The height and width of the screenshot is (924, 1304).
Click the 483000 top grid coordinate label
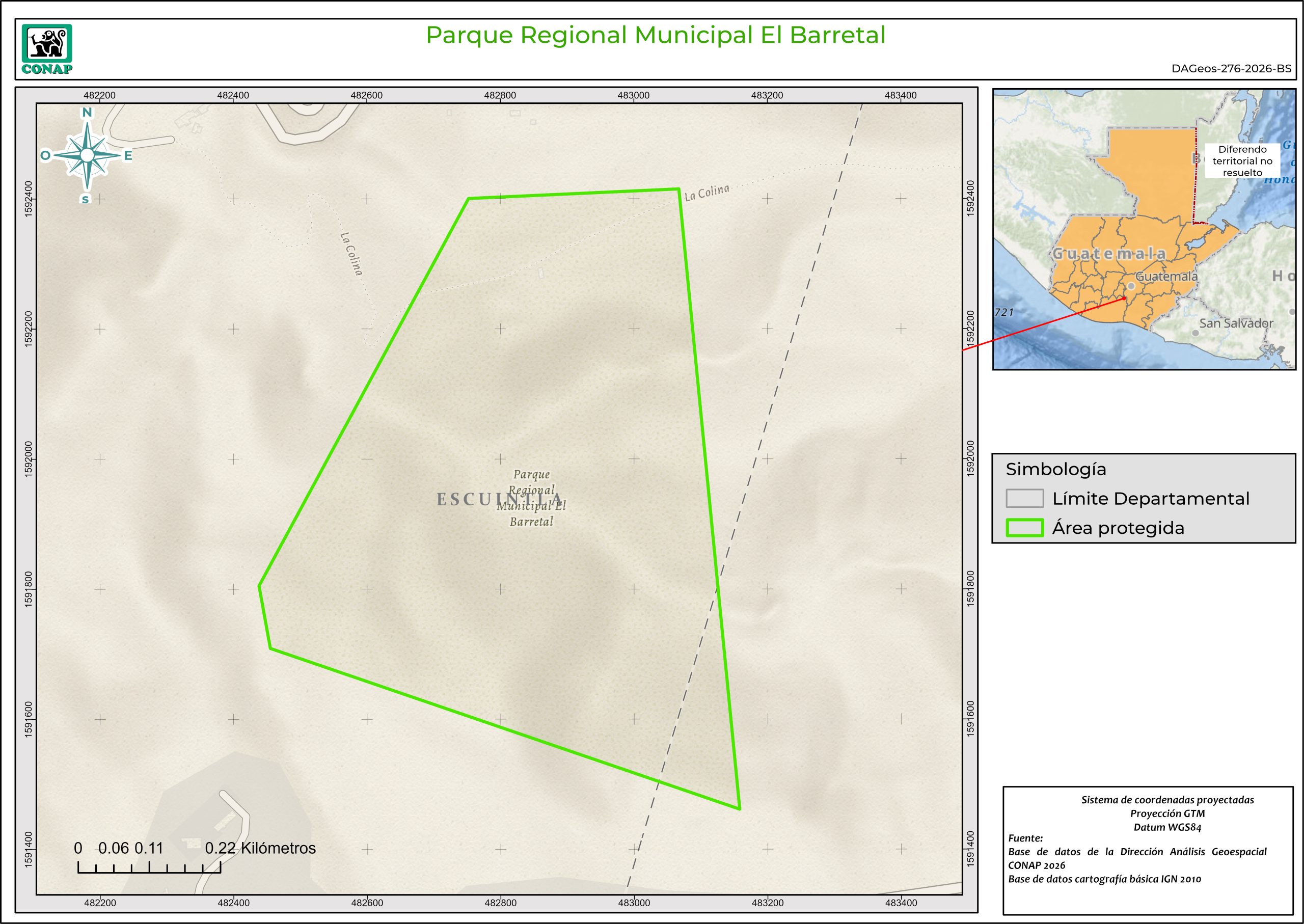coord(633,96)
